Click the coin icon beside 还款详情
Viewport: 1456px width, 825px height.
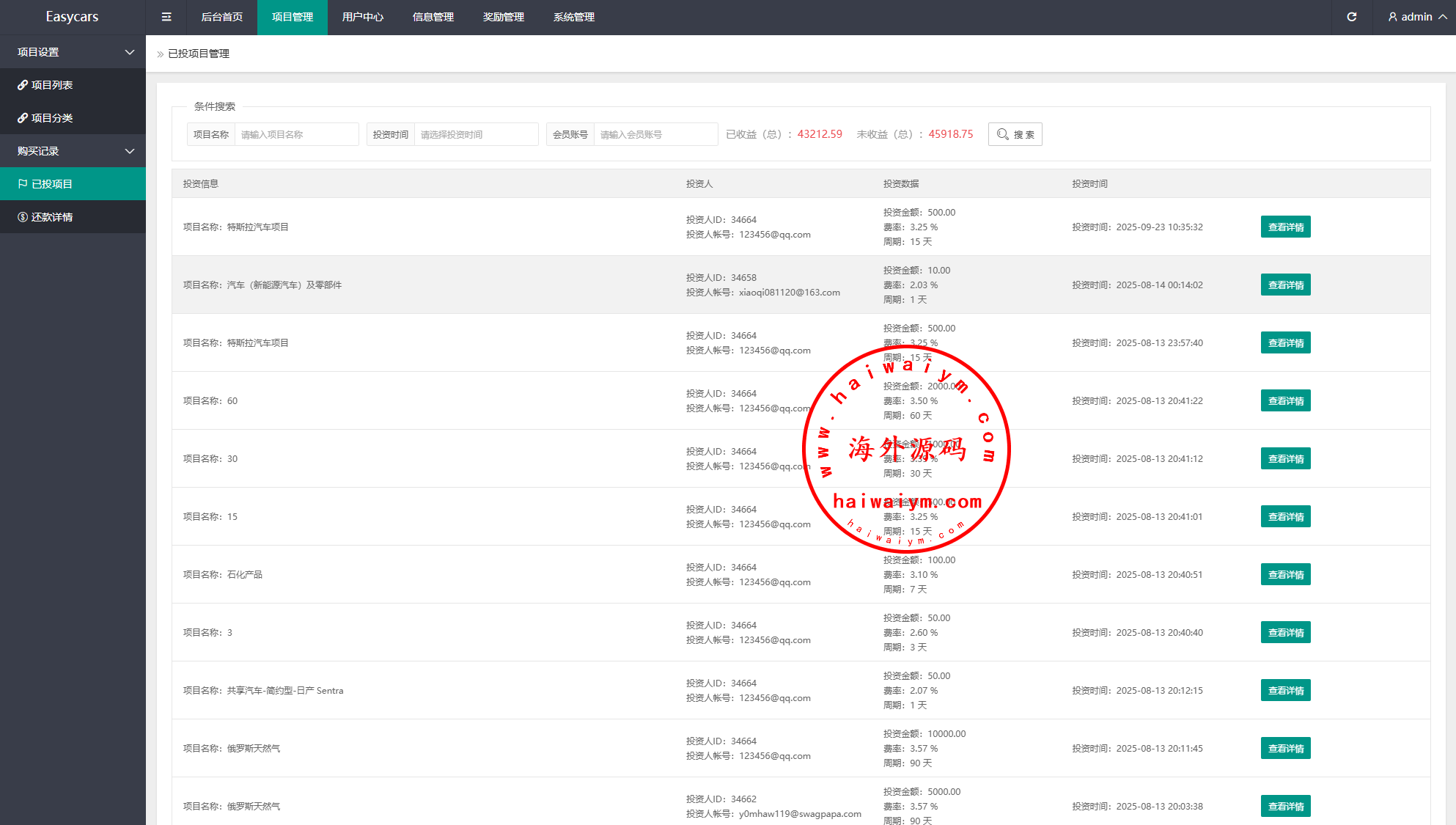23,217
